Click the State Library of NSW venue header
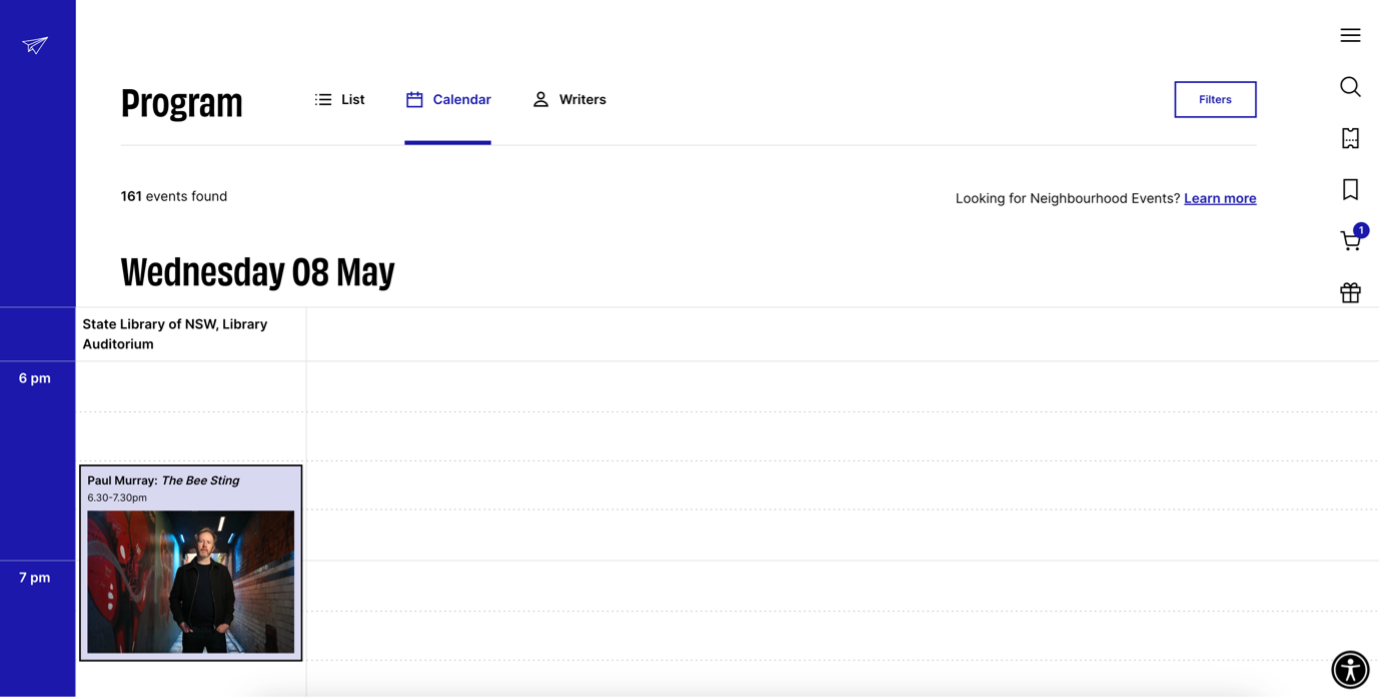Image resolution: width=1384 pixels, height=699 pixels. [175, 334]
